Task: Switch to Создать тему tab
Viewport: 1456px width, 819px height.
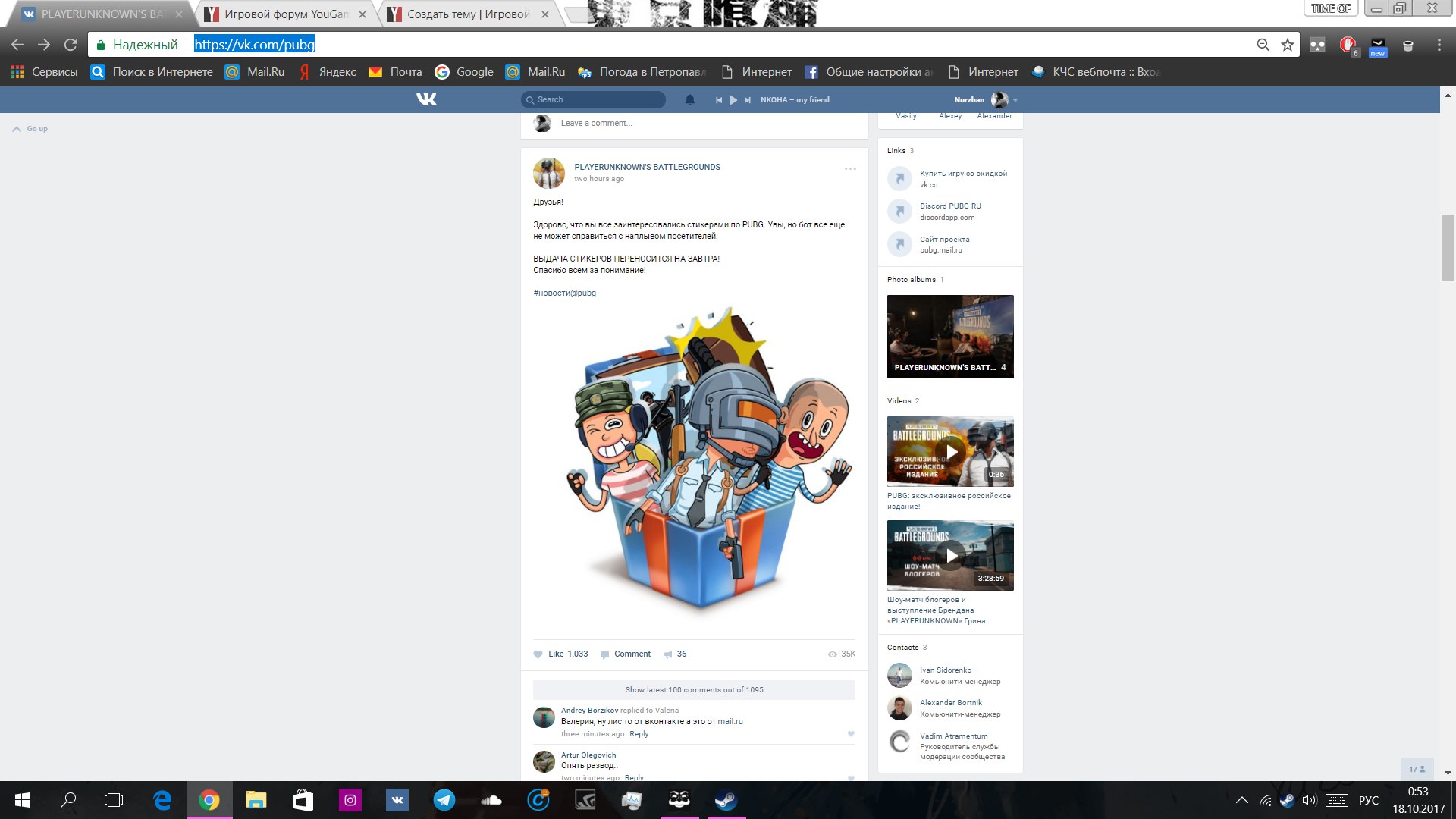Action: (469, 14)
